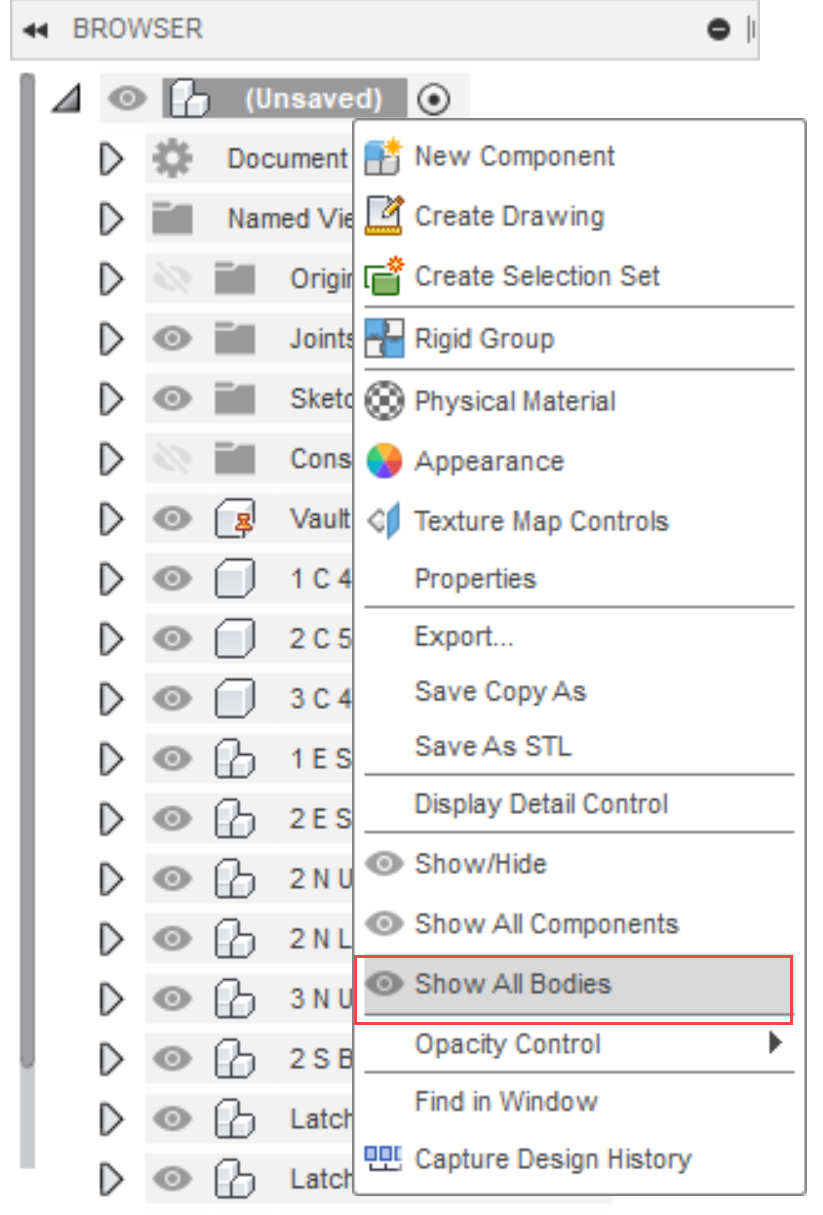Click the Appearance color wheel icon
Screen dimensions: 823x1215
pos(384,461)
